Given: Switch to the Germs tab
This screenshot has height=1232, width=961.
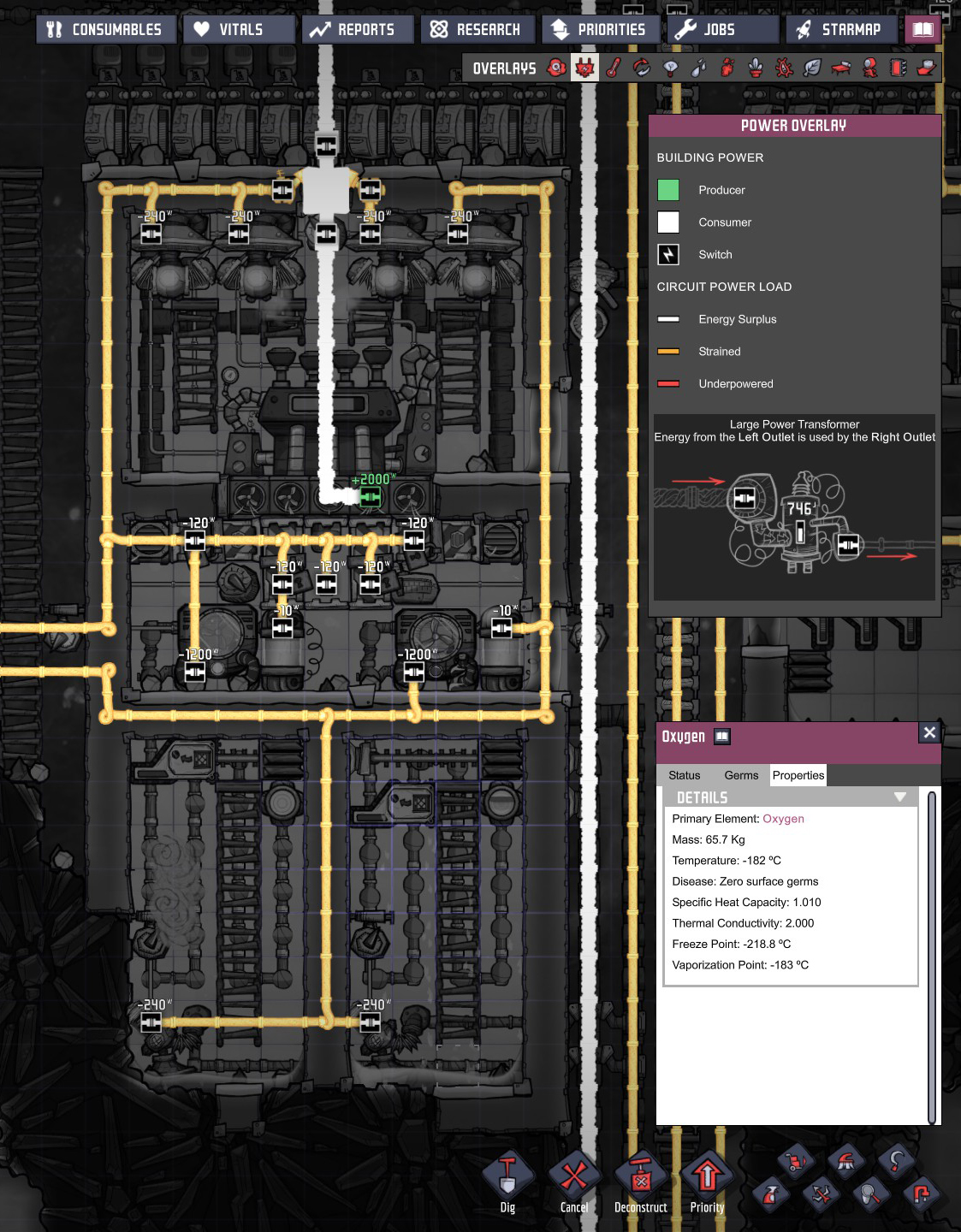Looking at the screenshot, I should click(x=741, y=775).
